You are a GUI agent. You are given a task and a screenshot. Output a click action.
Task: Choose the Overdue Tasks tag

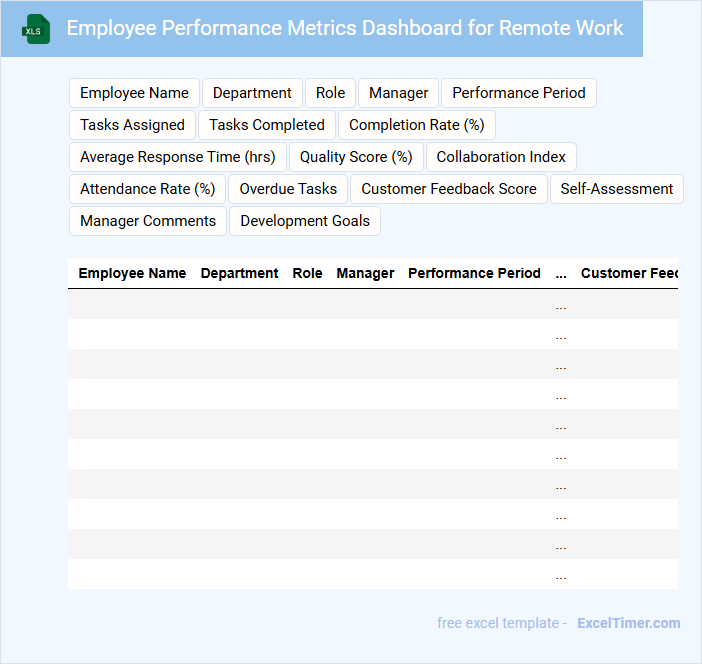pos(288,189)
